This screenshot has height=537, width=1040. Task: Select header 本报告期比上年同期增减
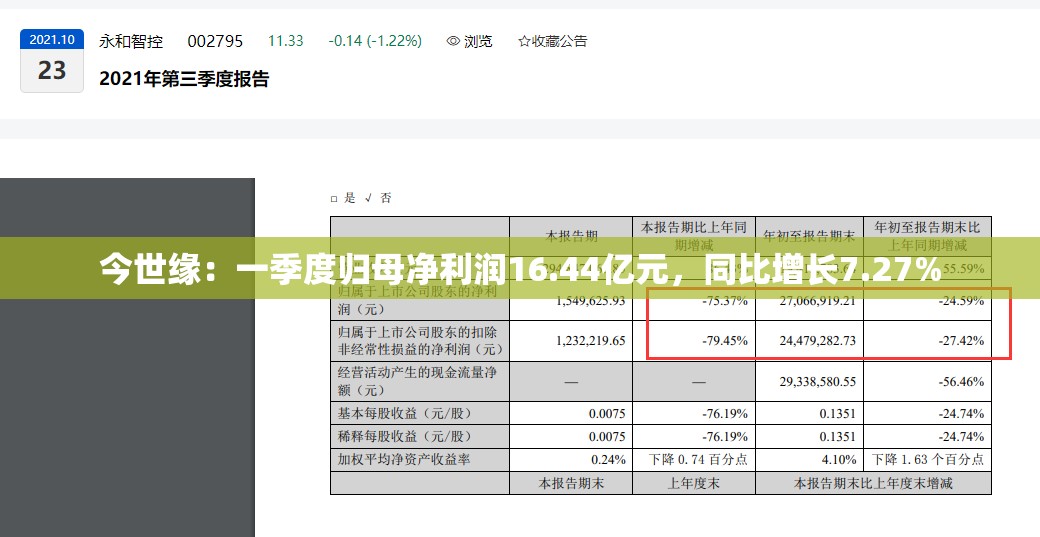pyautogui.click(x=694, y=236)
